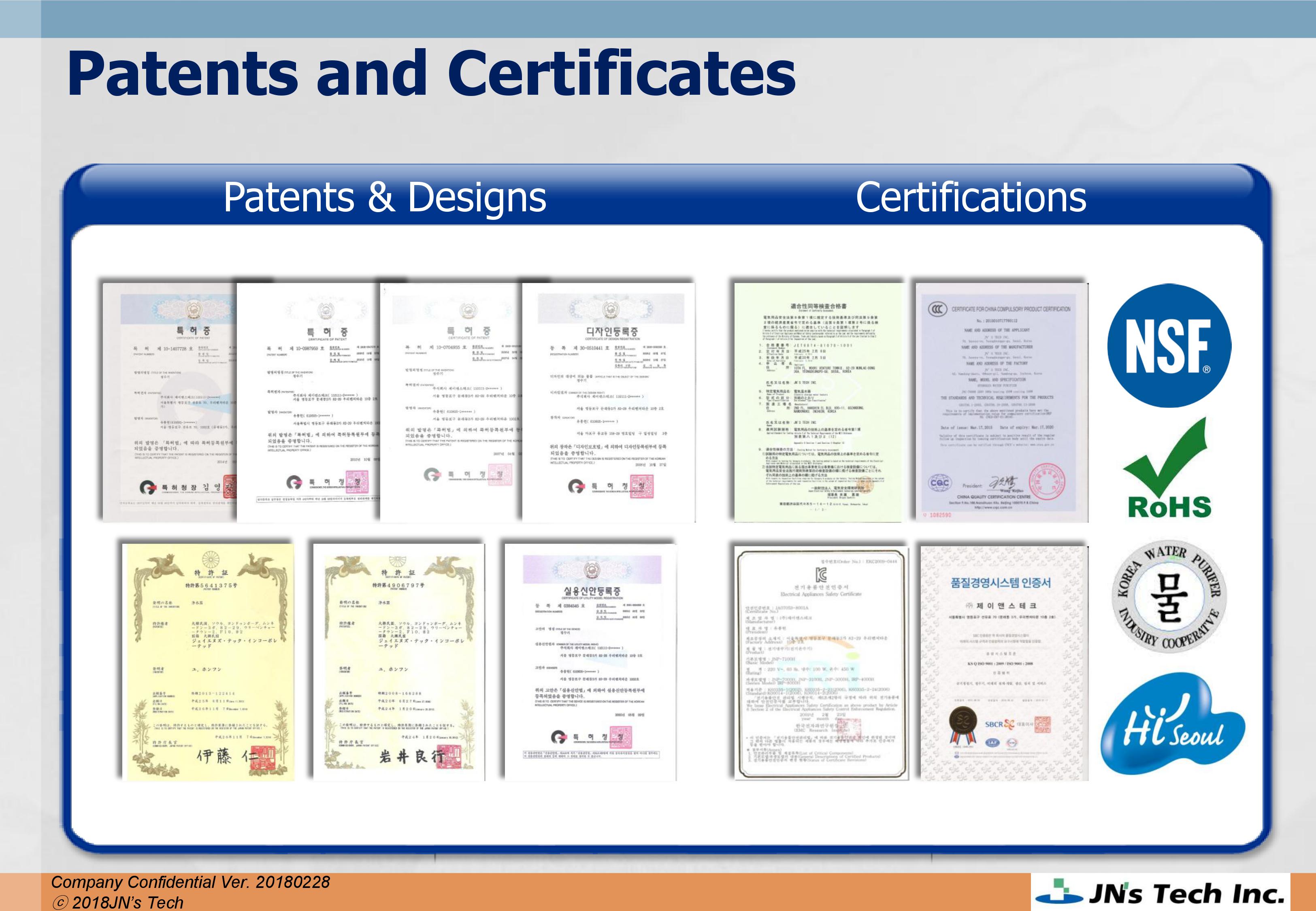Click the NSF certification logo
Image resolution: width=1316 pixels, height=911 pixels.
click(x=1169, y=345)
